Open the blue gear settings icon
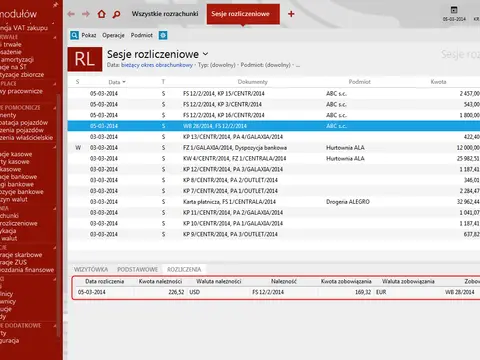This screenshot has height=360, width=480. click(x=163, y=35)
